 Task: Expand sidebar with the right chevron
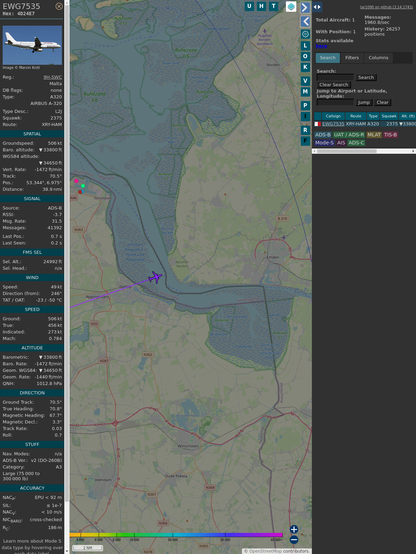[x=305, y=7]
